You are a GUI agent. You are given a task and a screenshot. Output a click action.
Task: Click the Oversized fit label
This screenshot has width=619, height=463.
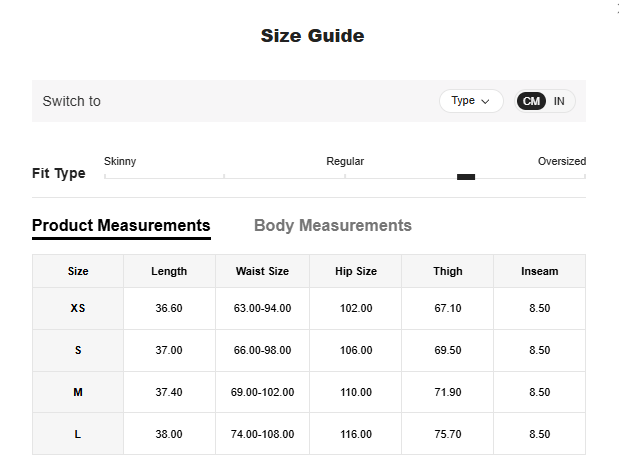(561, 161)
